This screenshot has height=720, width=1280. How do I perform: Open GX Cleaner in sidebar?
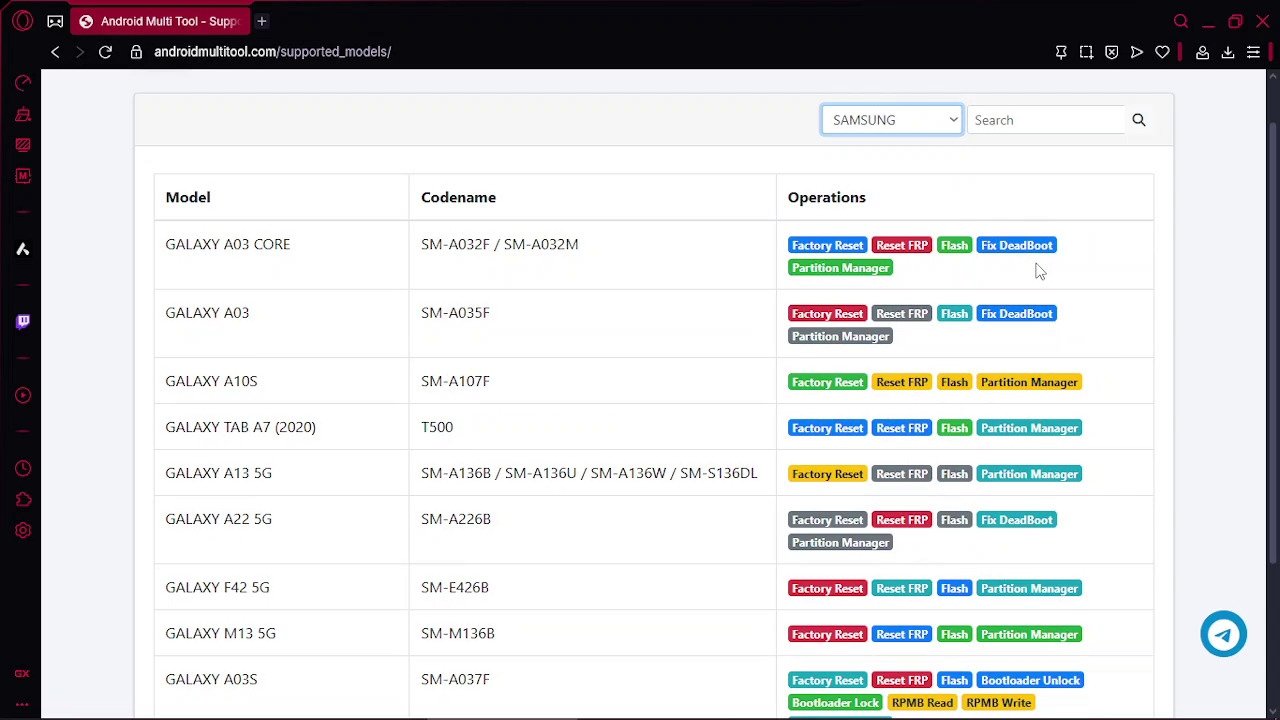point(22,114)
